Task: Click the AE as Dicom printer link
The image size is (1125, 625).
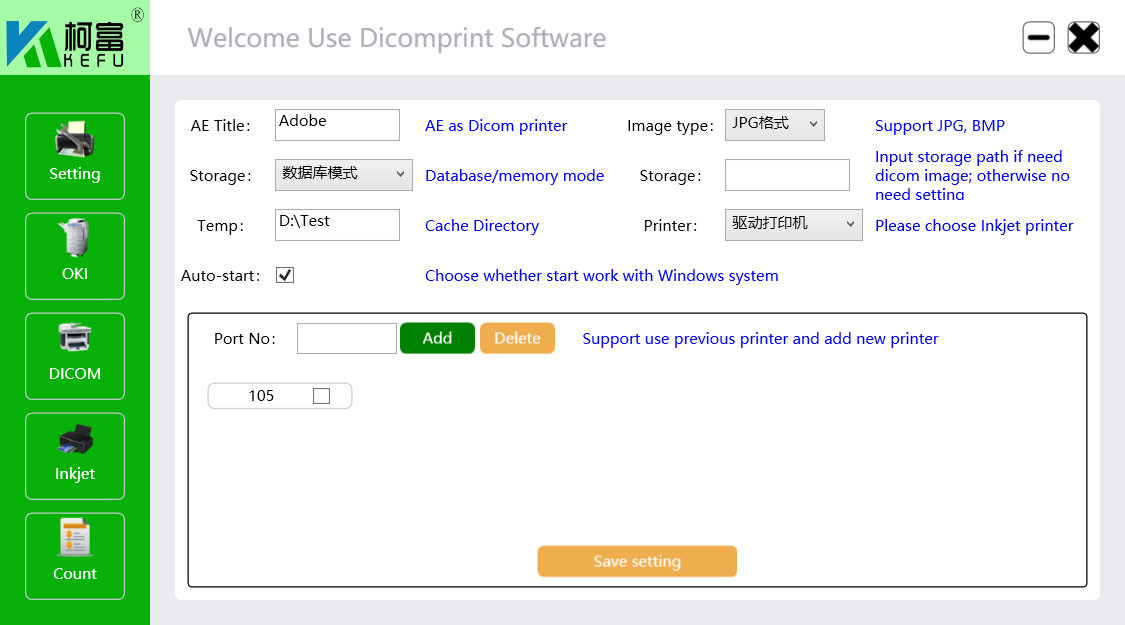Action: [x=495, y=125]
